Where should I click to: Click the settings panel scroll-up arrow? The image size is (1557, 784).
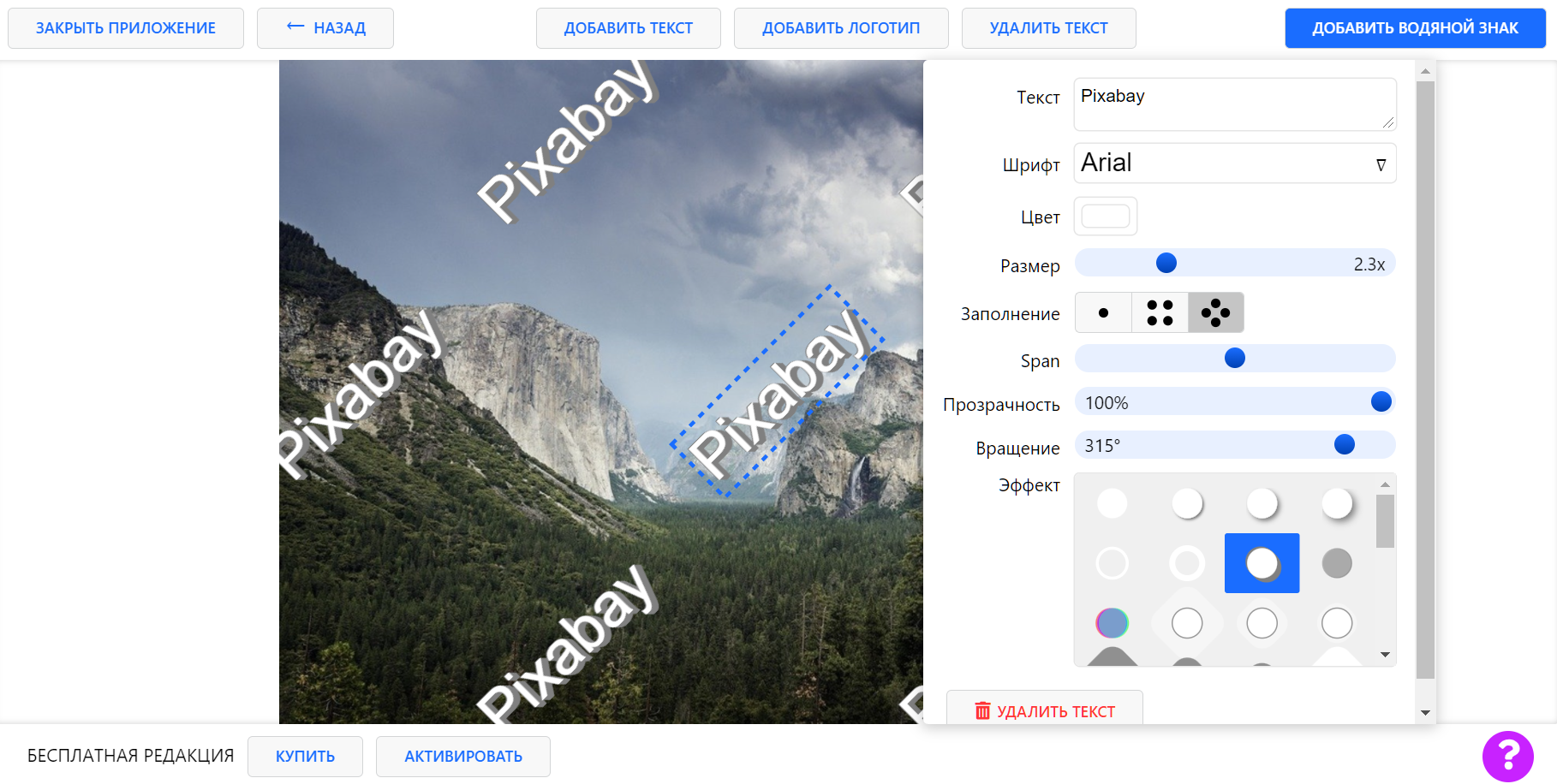1425,71
